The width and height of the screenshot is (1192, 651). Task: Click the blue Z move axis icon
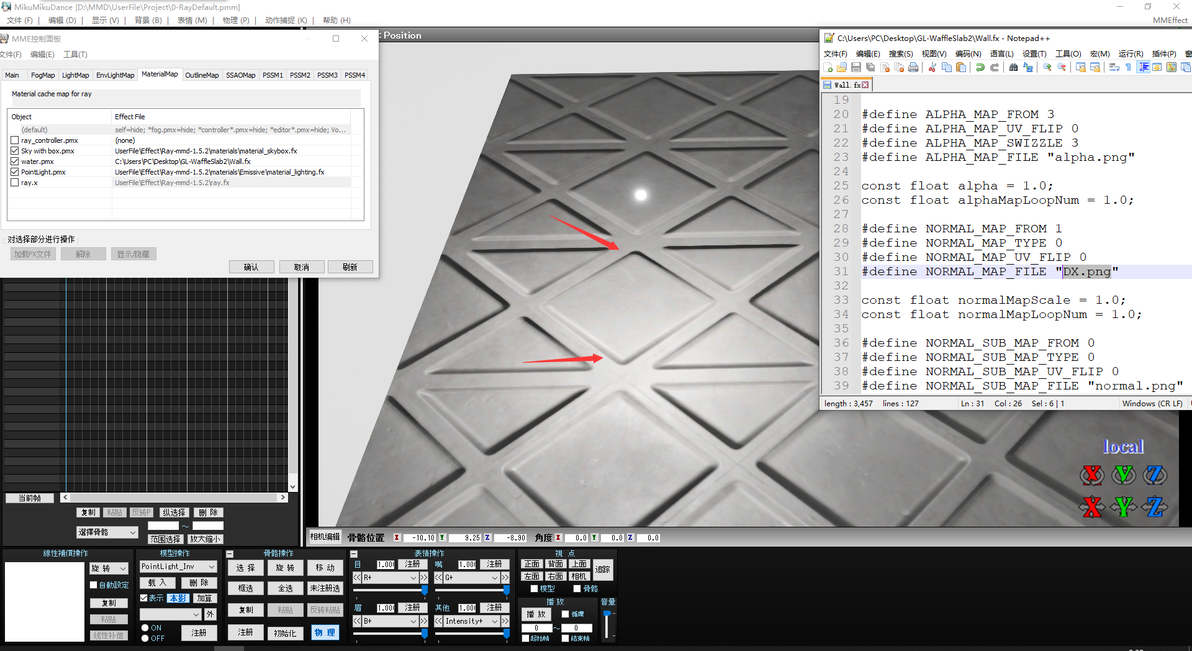click(1155, 507)
